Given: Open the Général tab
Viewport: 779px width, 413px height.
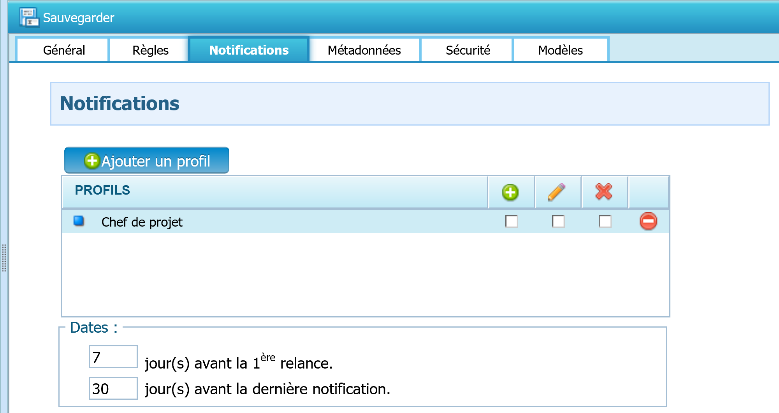Looking at the screenshot, I should [x=64, y=50].
